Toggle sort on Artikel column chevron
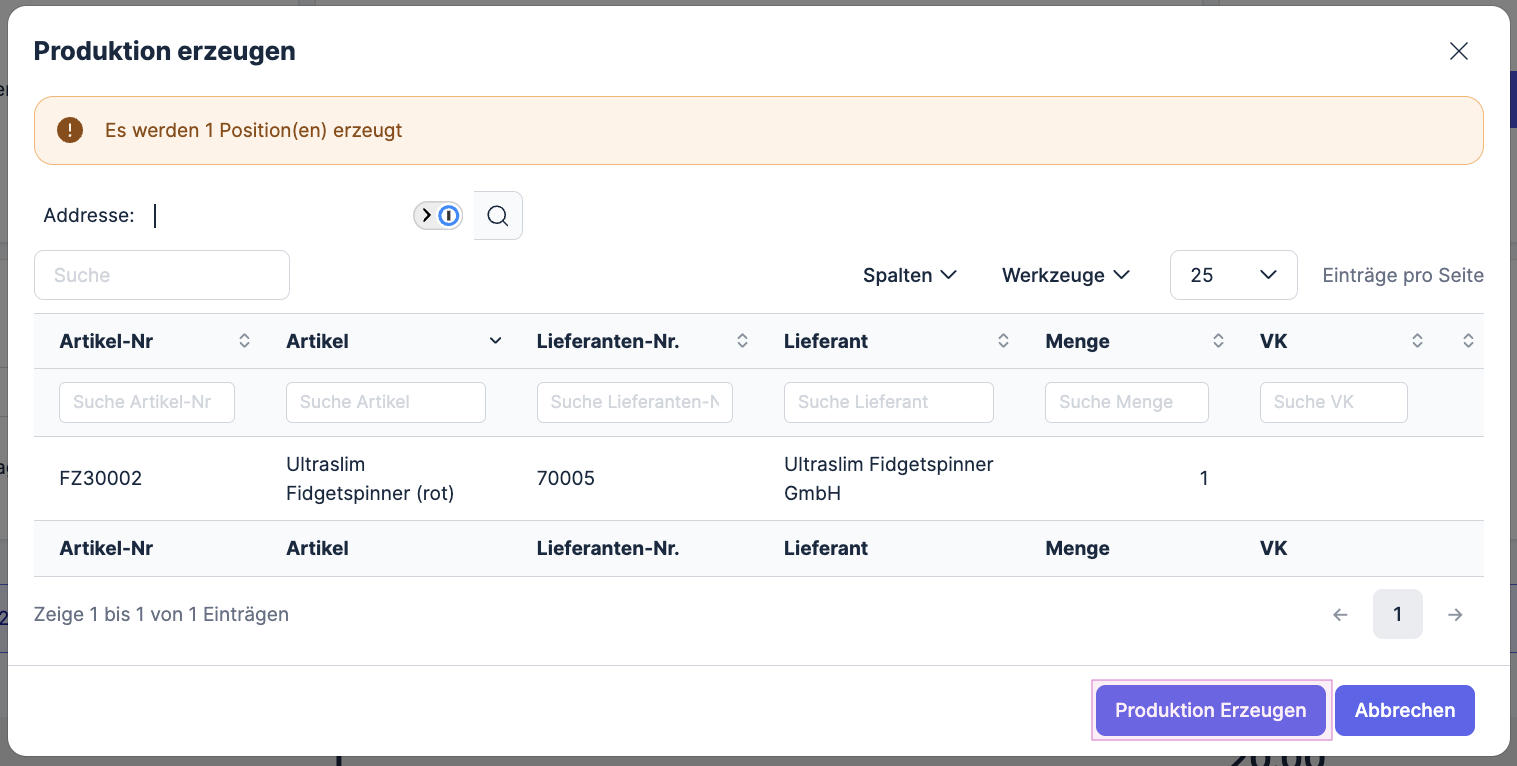Screen dimensions: 1517x766 495,341
